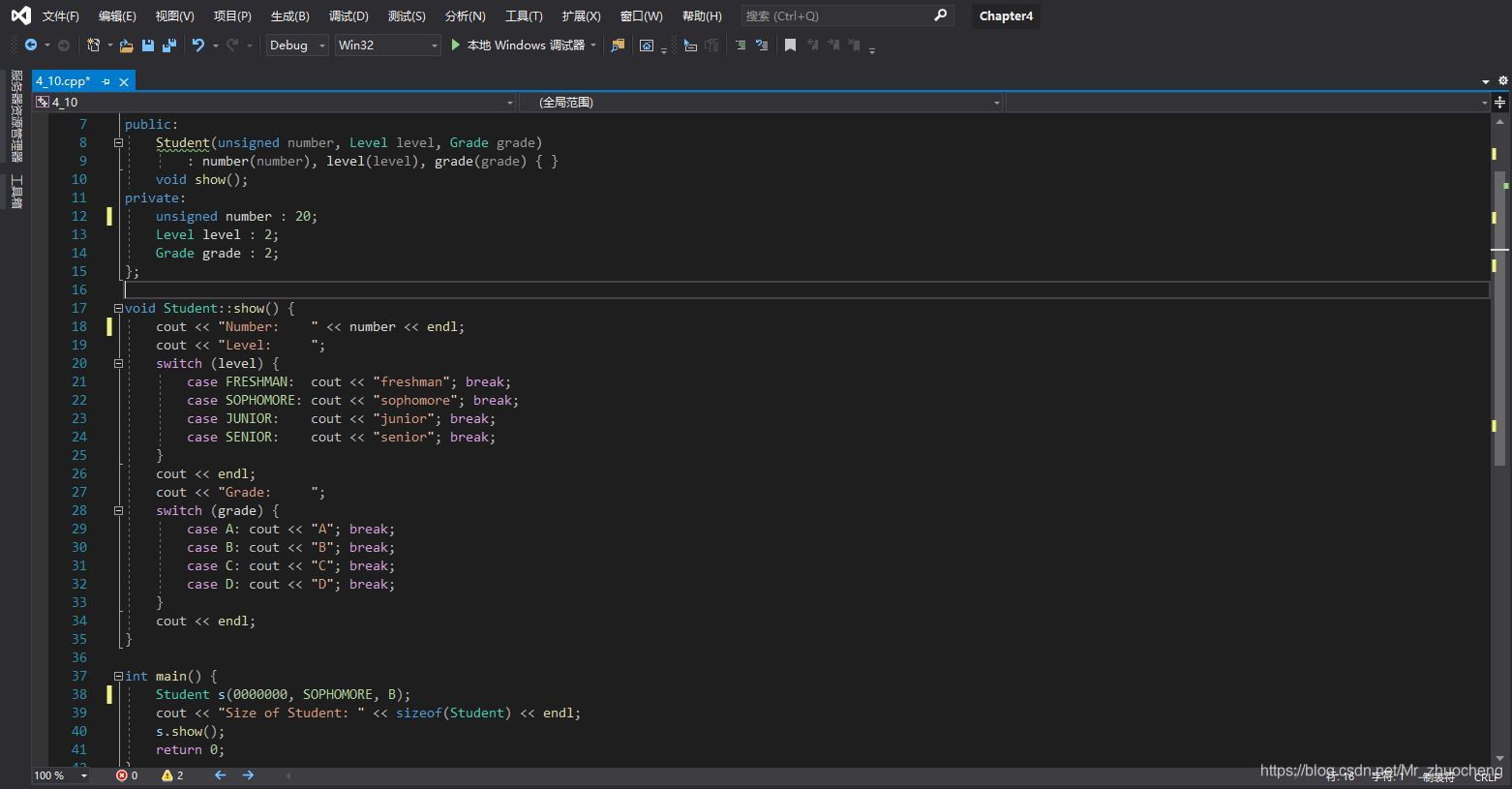Toggle a bookmark with bookmark icon
Image resolution: width=1512 pixels, height=789 pixels.
(790, 45)
